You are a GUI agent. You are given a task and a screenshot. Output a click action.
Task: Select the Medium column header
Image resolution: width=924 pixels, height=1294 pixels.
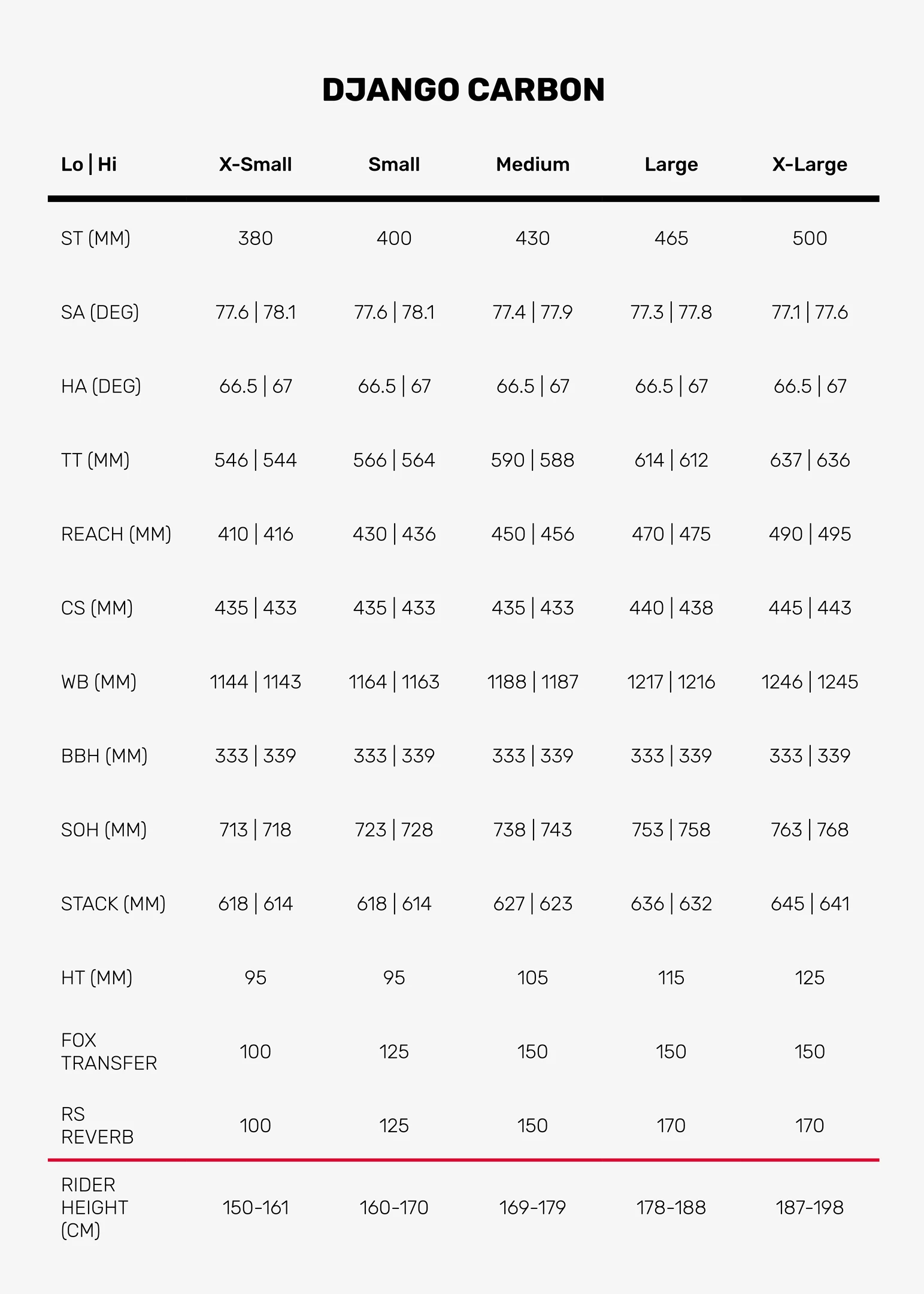[x=532, y=164]
